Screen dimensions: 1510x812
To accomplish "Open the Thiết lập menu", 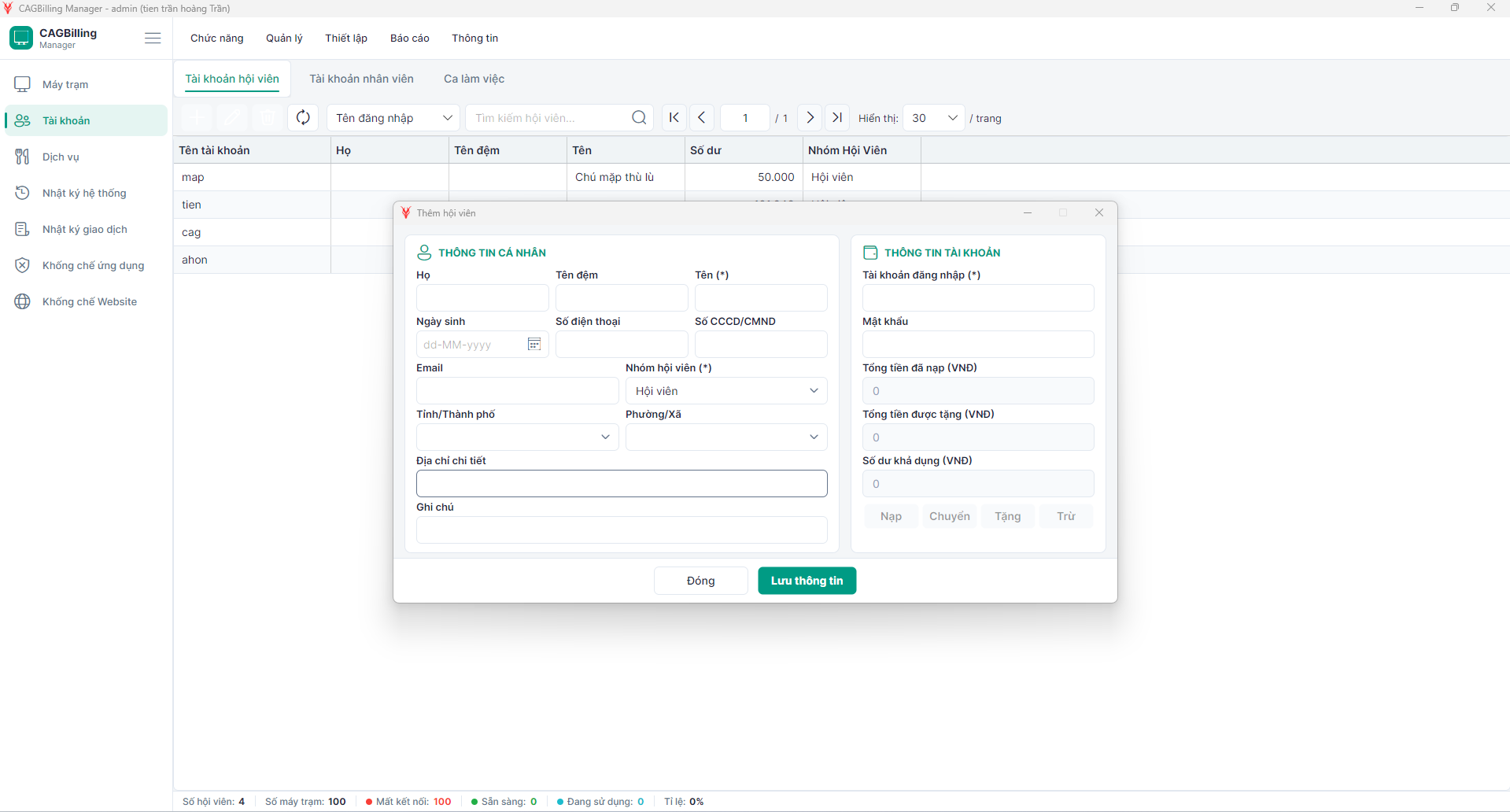I will 346,38.
